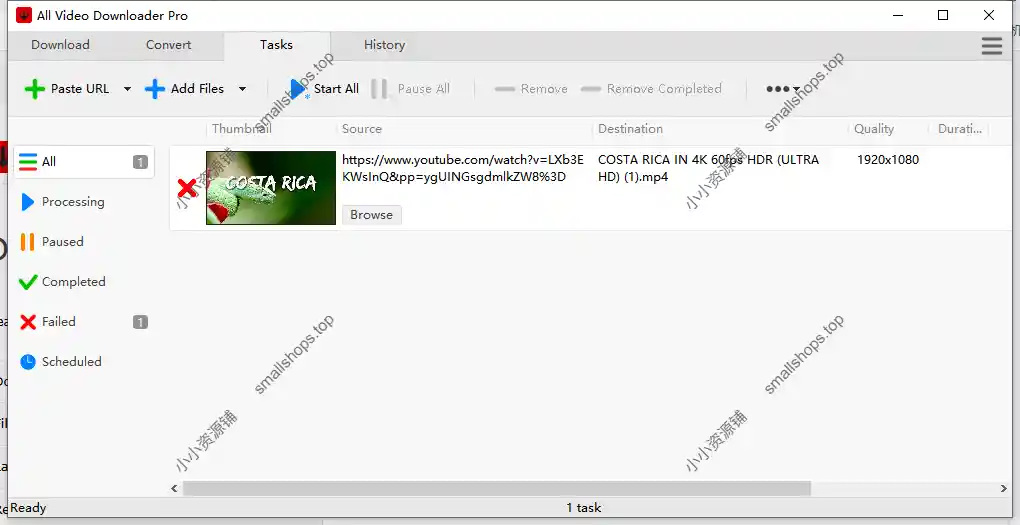Select the Tasks tab

click(276, 45)
